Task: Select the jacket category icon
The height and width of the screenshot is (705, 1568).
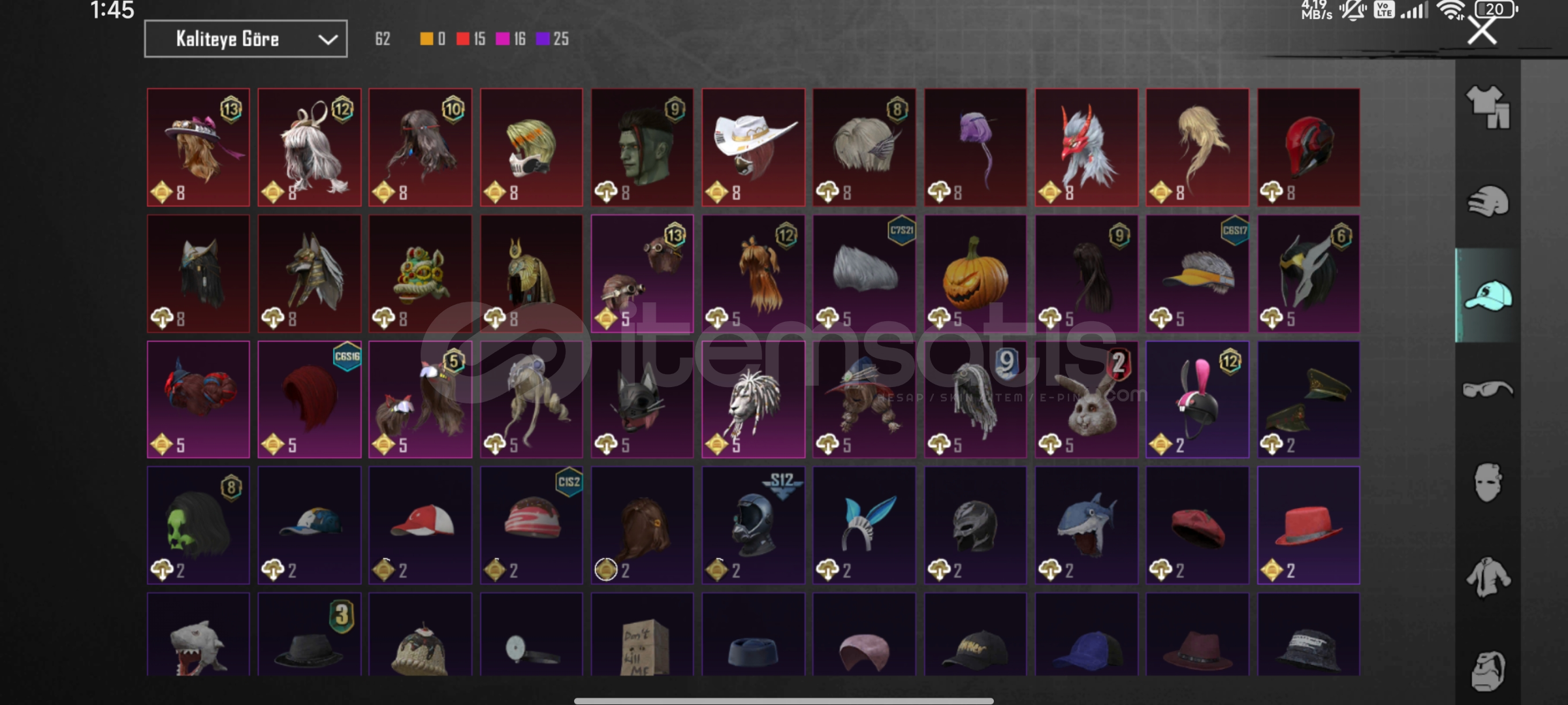Action: pos(1487,577)
